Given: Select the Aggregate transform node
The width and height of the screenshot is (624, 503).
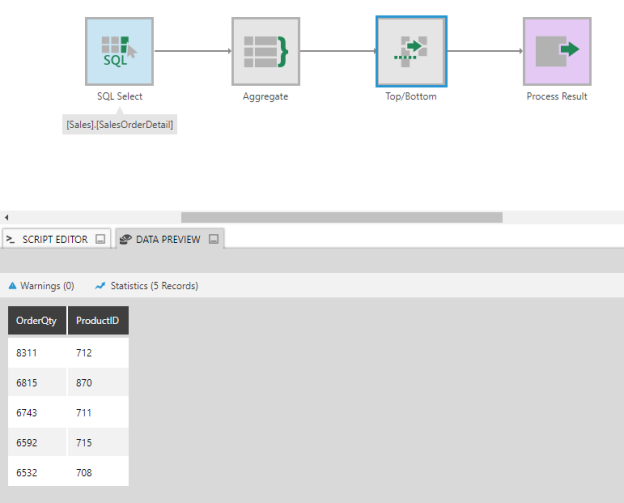Looking at the screenshot, I should pyautogui.click(x=265, y=51).
